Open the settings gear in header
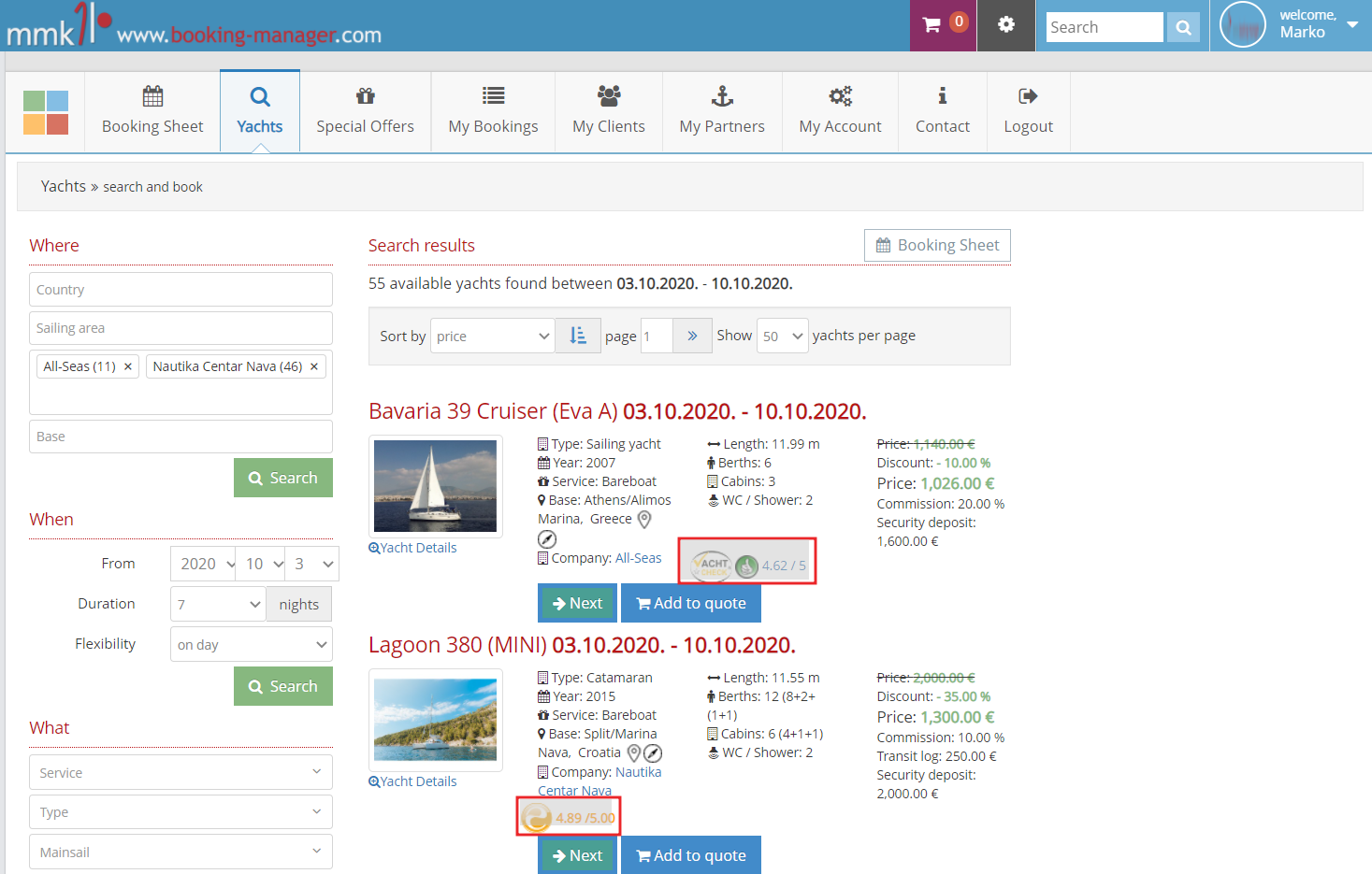This screenshot has width=1372, height=874. click(1006, 25)
